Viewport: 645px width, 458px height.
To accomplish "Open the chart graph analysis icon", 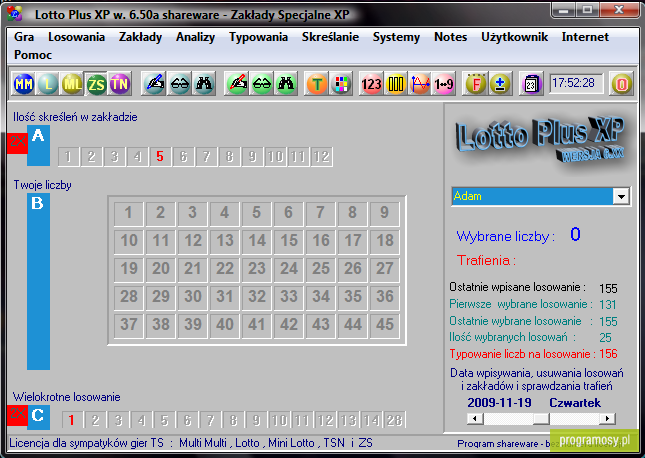I will (x=420, y=84).
